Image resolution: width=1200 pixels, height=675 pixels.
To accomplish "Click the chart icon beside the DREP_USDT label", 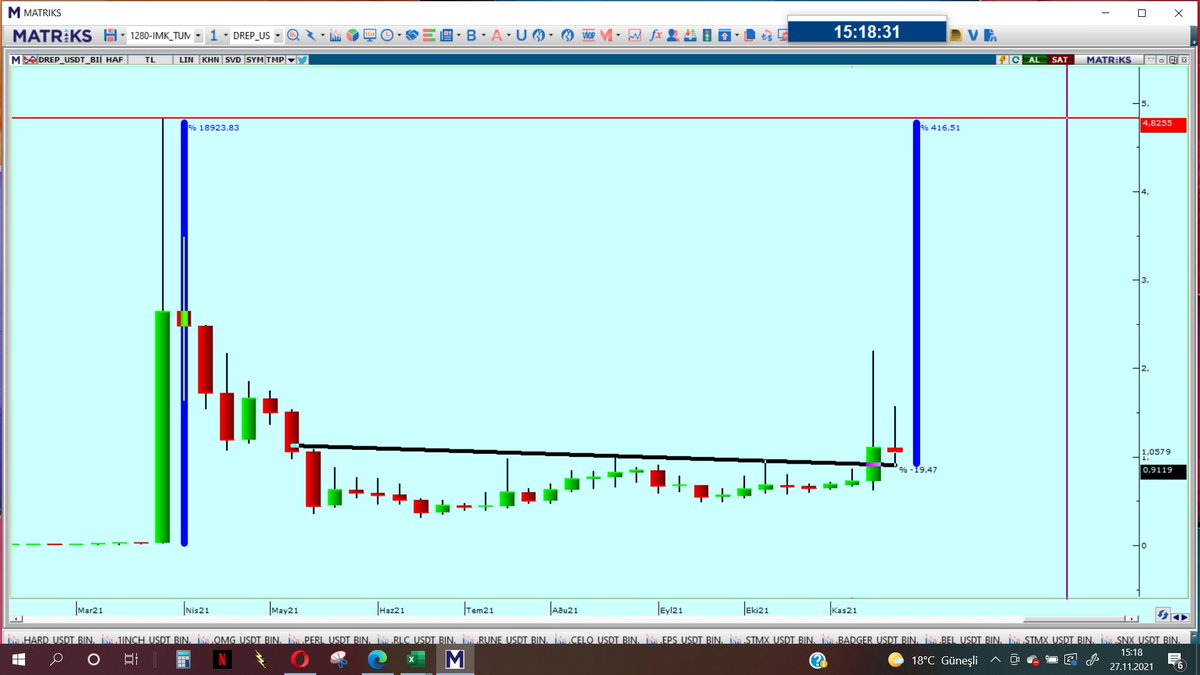I will point(30,60).
